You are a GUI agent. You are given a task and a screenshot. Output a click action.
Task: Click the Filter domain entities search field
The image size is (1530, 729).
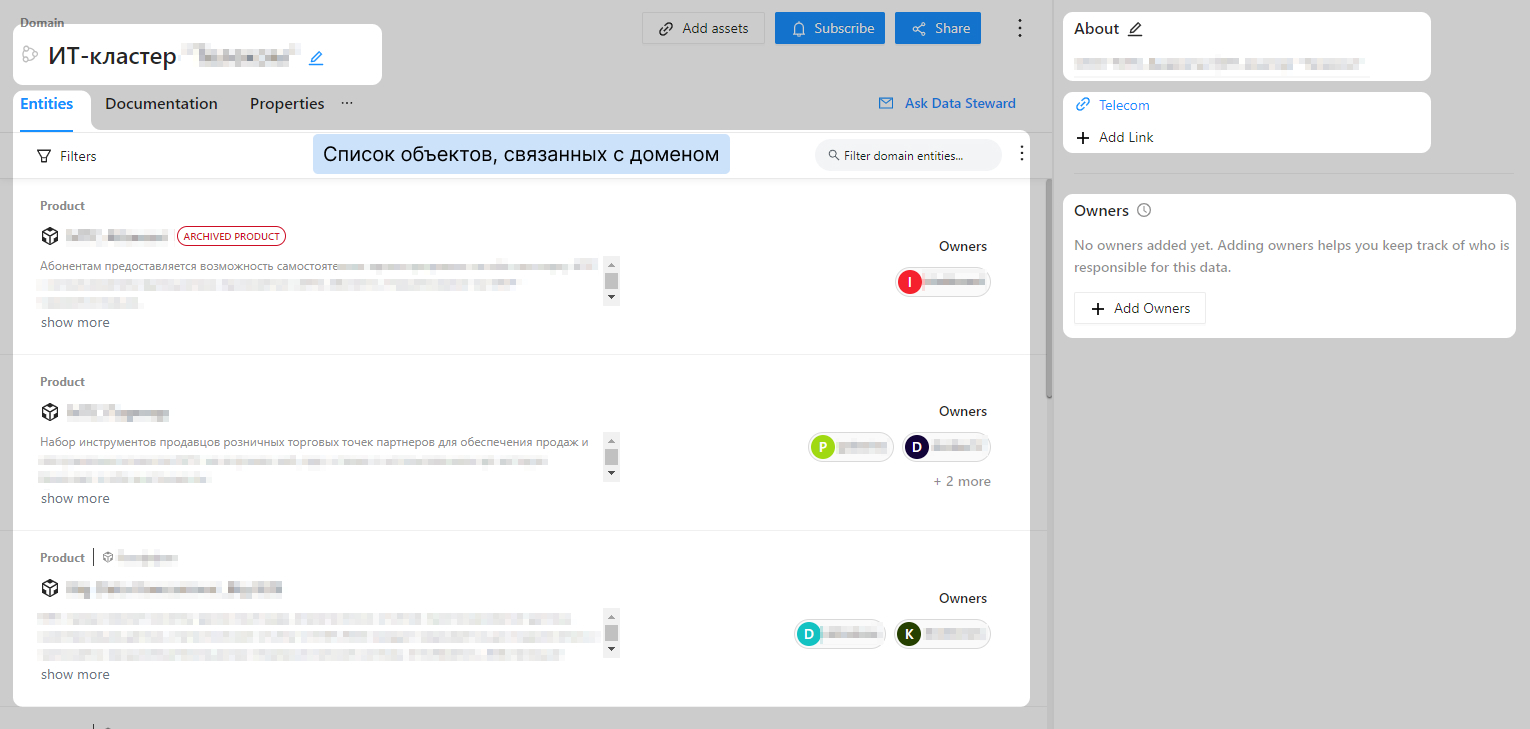(x=908, y=155)
